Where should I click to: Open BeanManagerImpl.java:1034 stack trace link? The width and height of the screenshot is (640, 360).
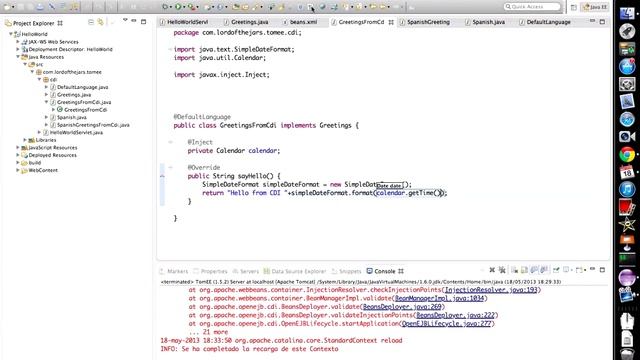click(440, 298)
